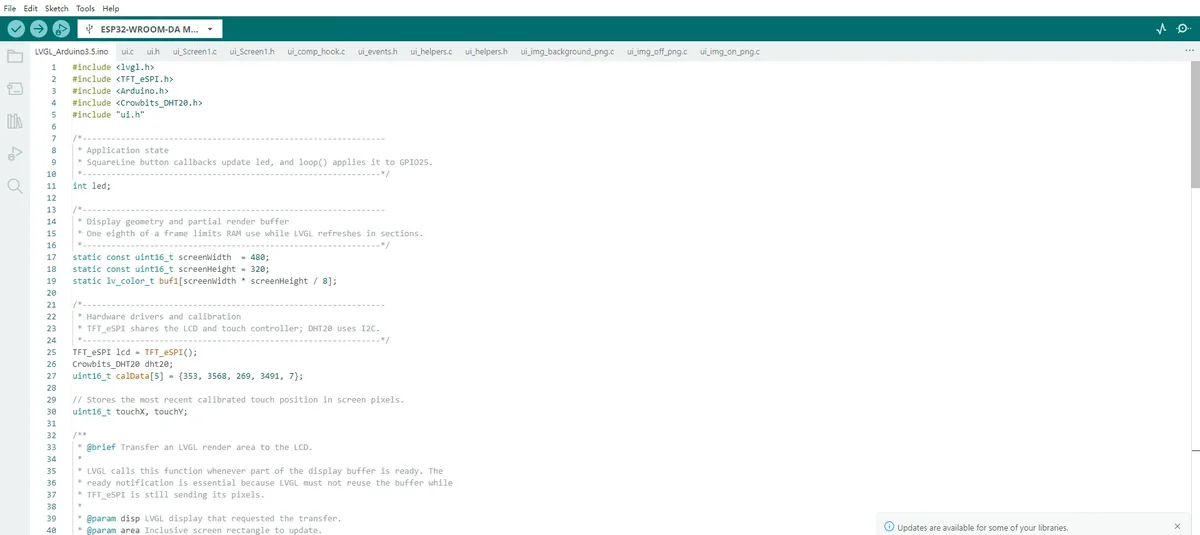Open the Help menu
This screenshot has height=535, width=1200.
110,8
